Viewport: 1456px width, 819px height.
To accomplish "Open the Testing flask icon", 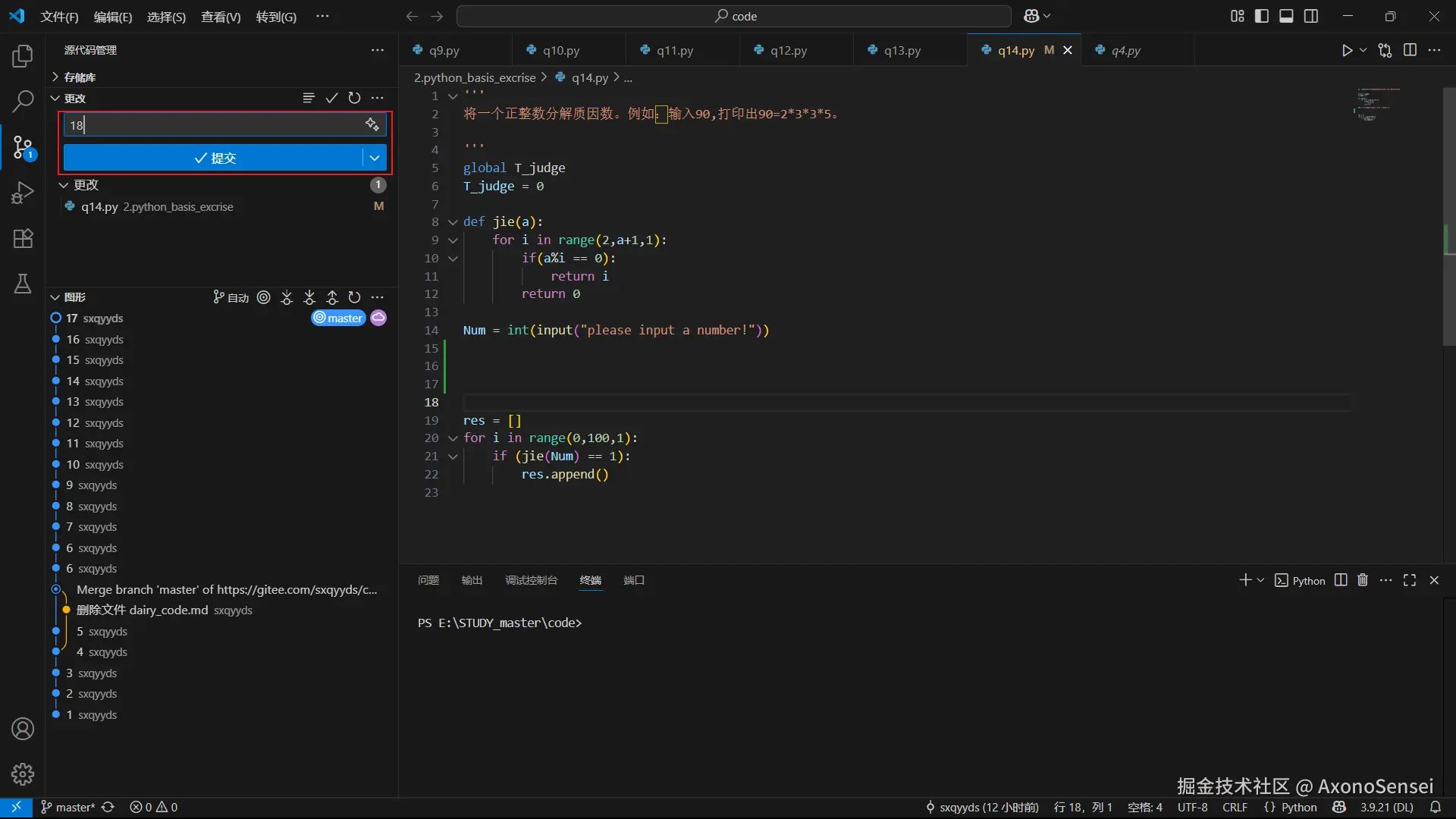I will pos(23,284).
